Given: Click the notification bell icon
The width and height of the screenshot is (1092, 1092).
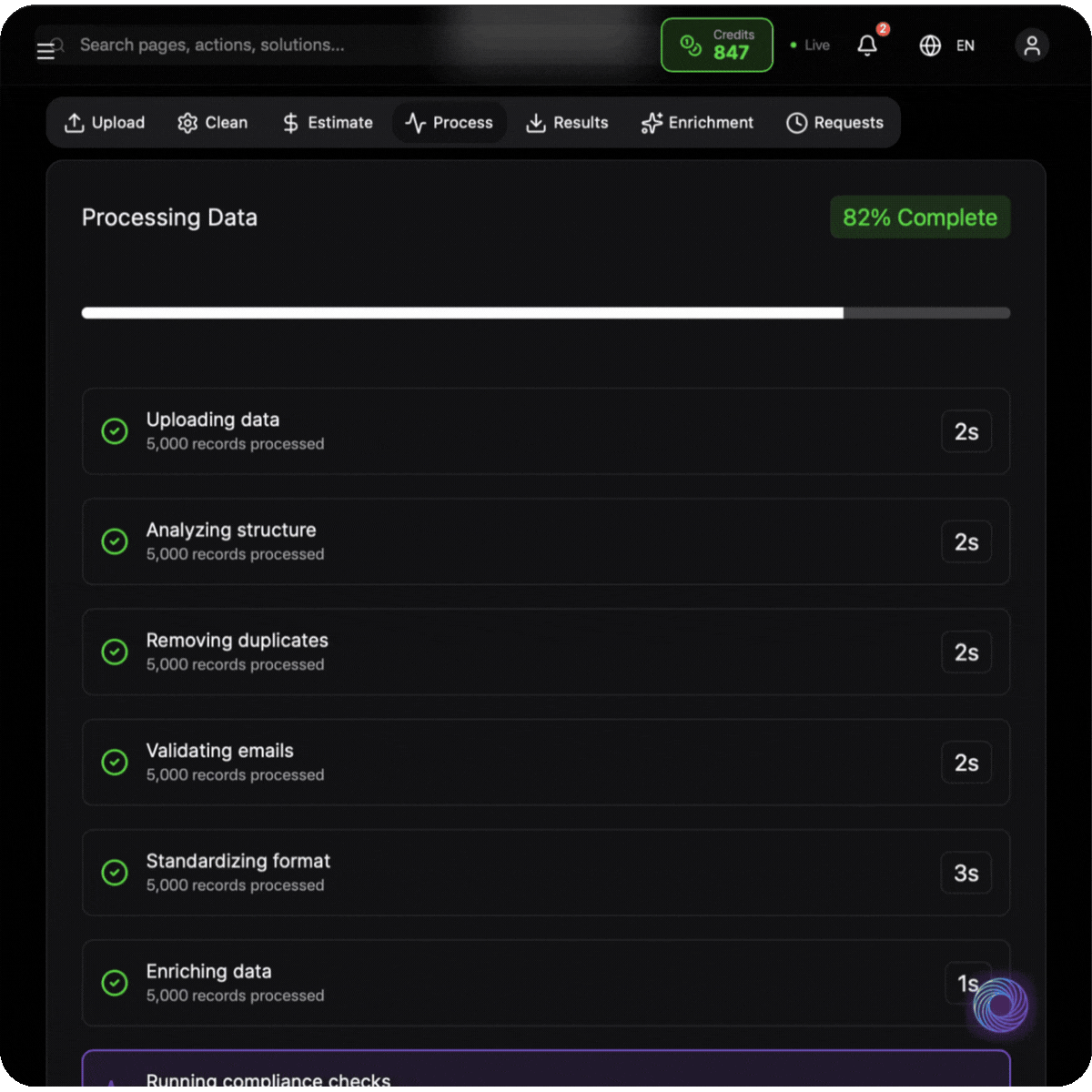Looking at the screenshot, I should point(867,45).
